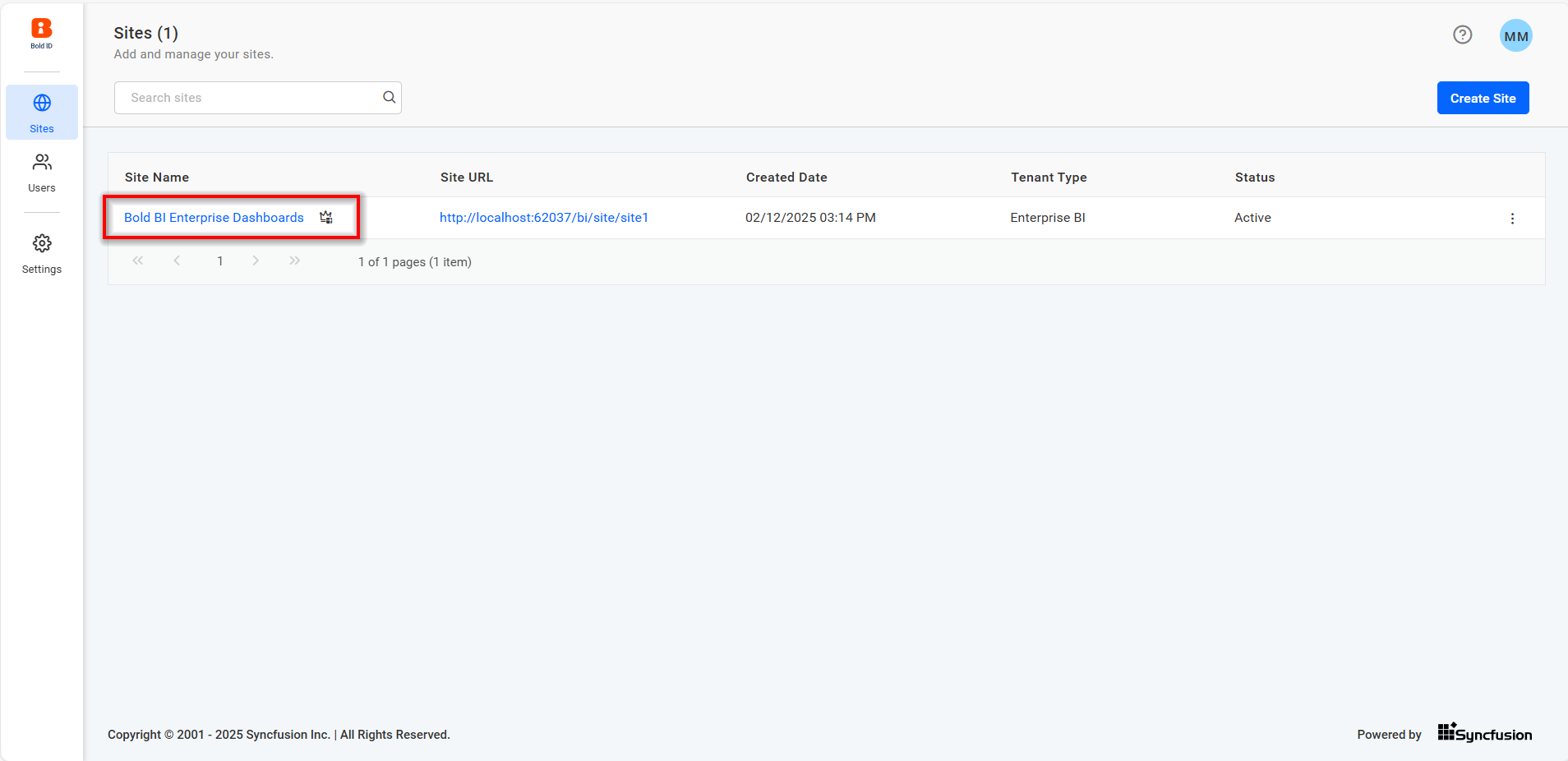Go to the next page arrow
Screen dimensions: 1568x761
coord(256,261)
